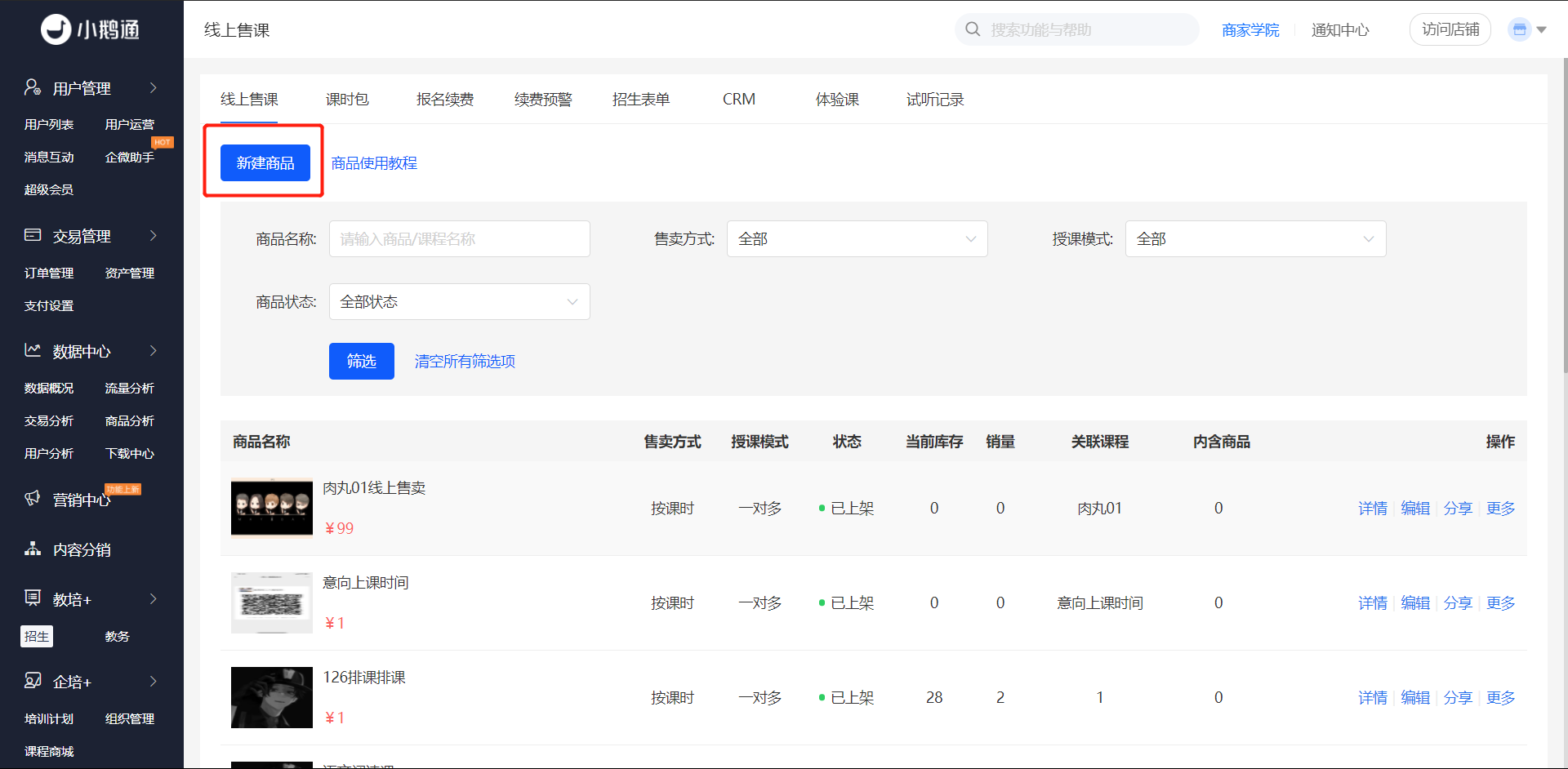Image resolution: width=1568 pixels, height=769 pixels.
Task: Click thumbnail of 126排课排课
Action: point(272,697)
